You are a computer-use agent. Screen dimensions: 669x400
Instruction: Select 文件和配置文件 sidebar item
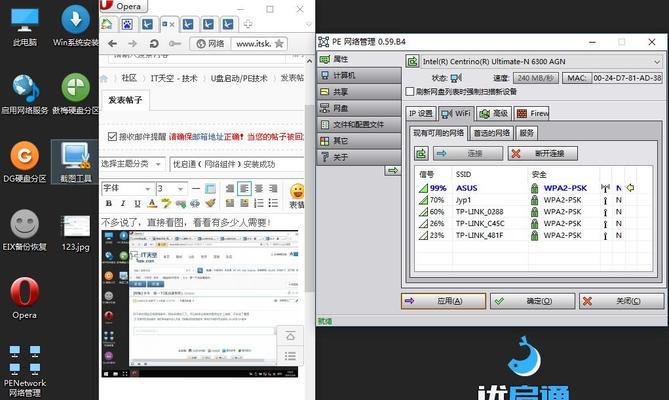click(x=360, y=125)
